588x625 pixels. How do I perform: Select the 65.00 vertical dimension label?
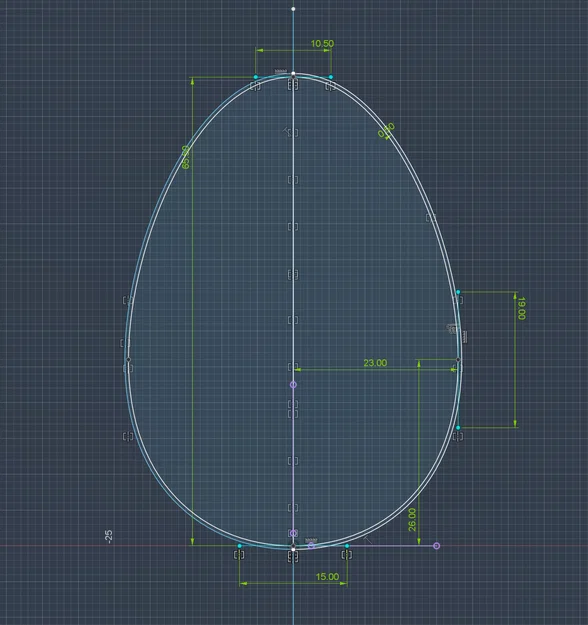pos(185,157)
